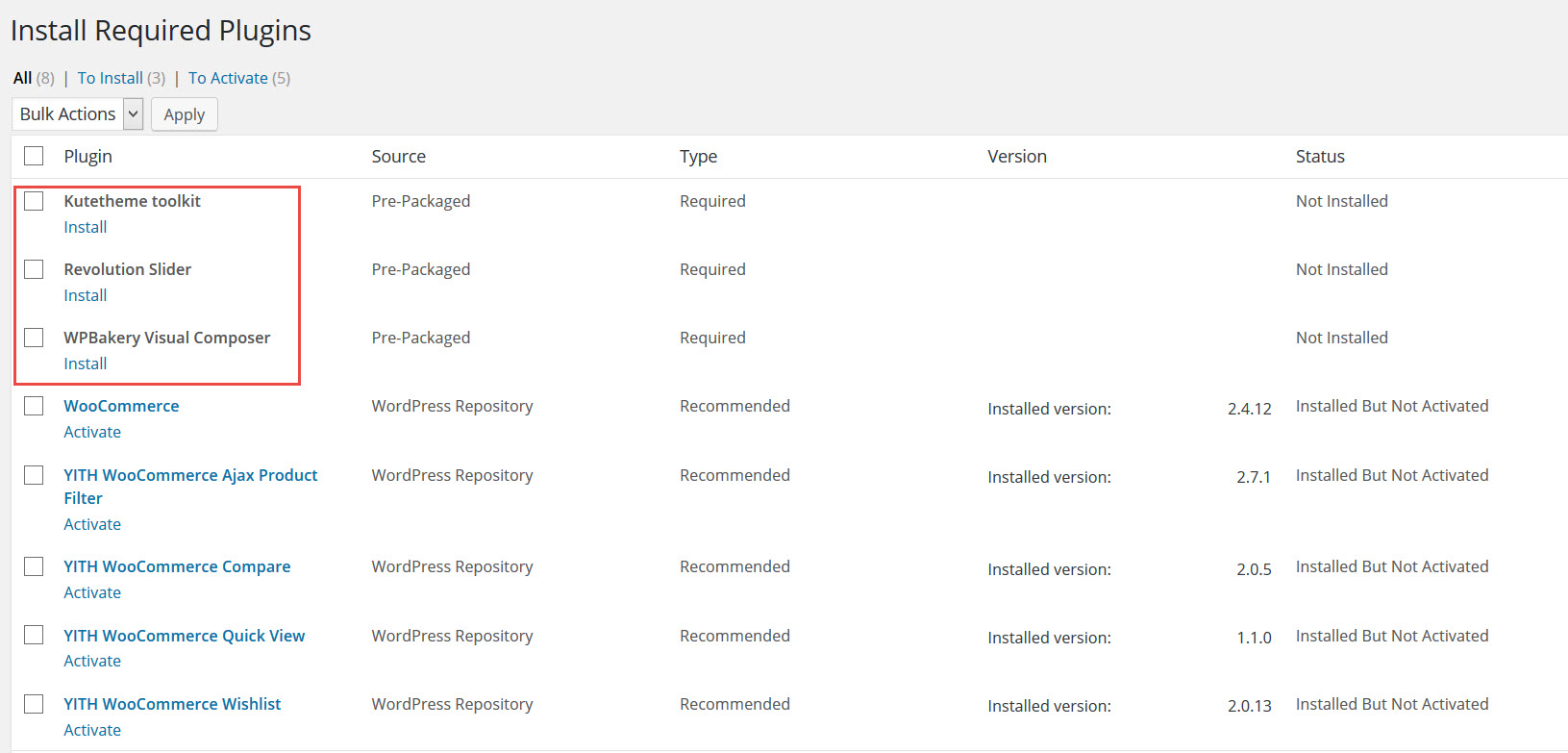
Task: Show the All plugins filter
Action: pos(23,78)
